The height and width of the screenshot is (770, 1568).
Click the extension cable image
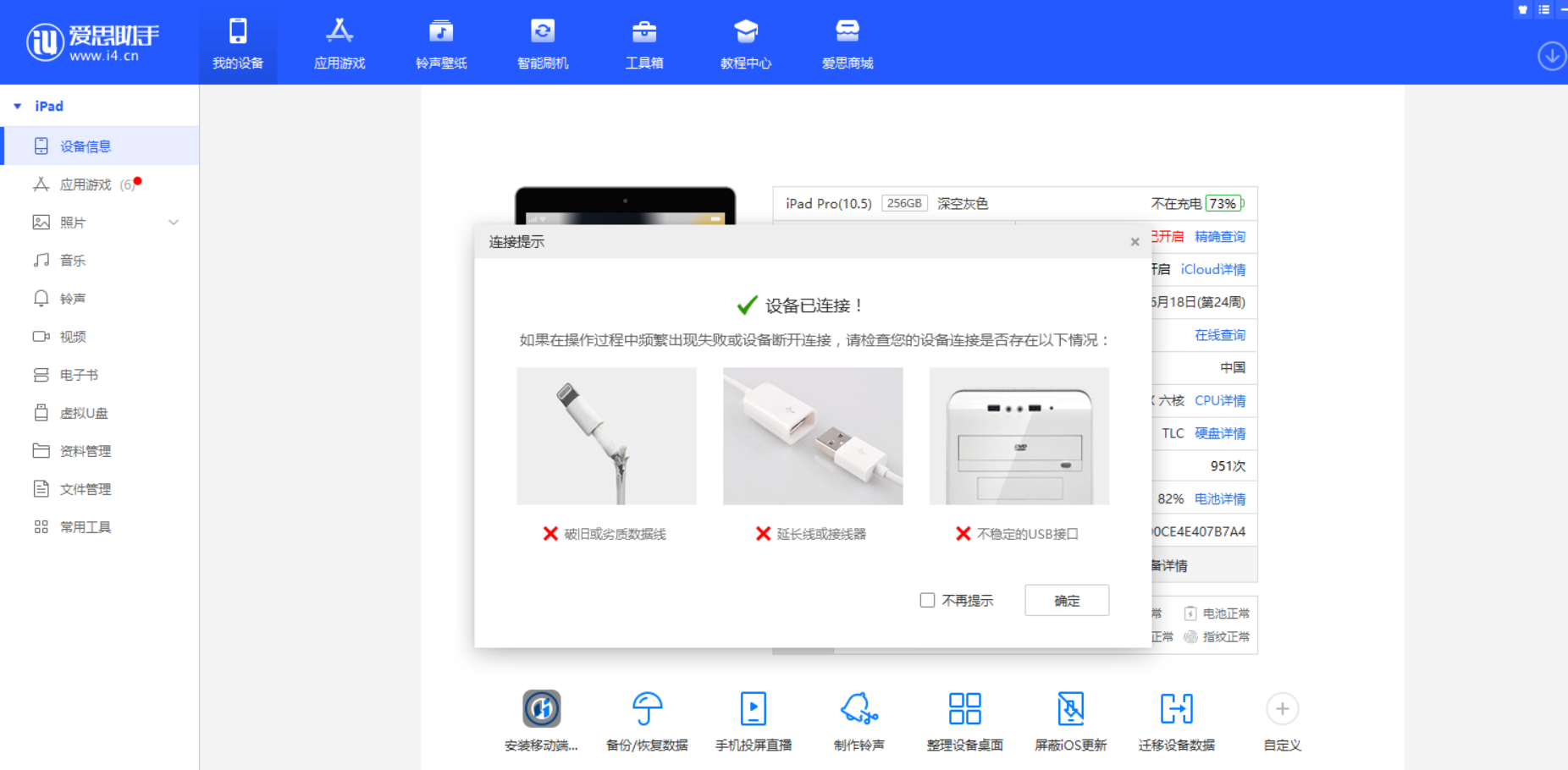813,436
